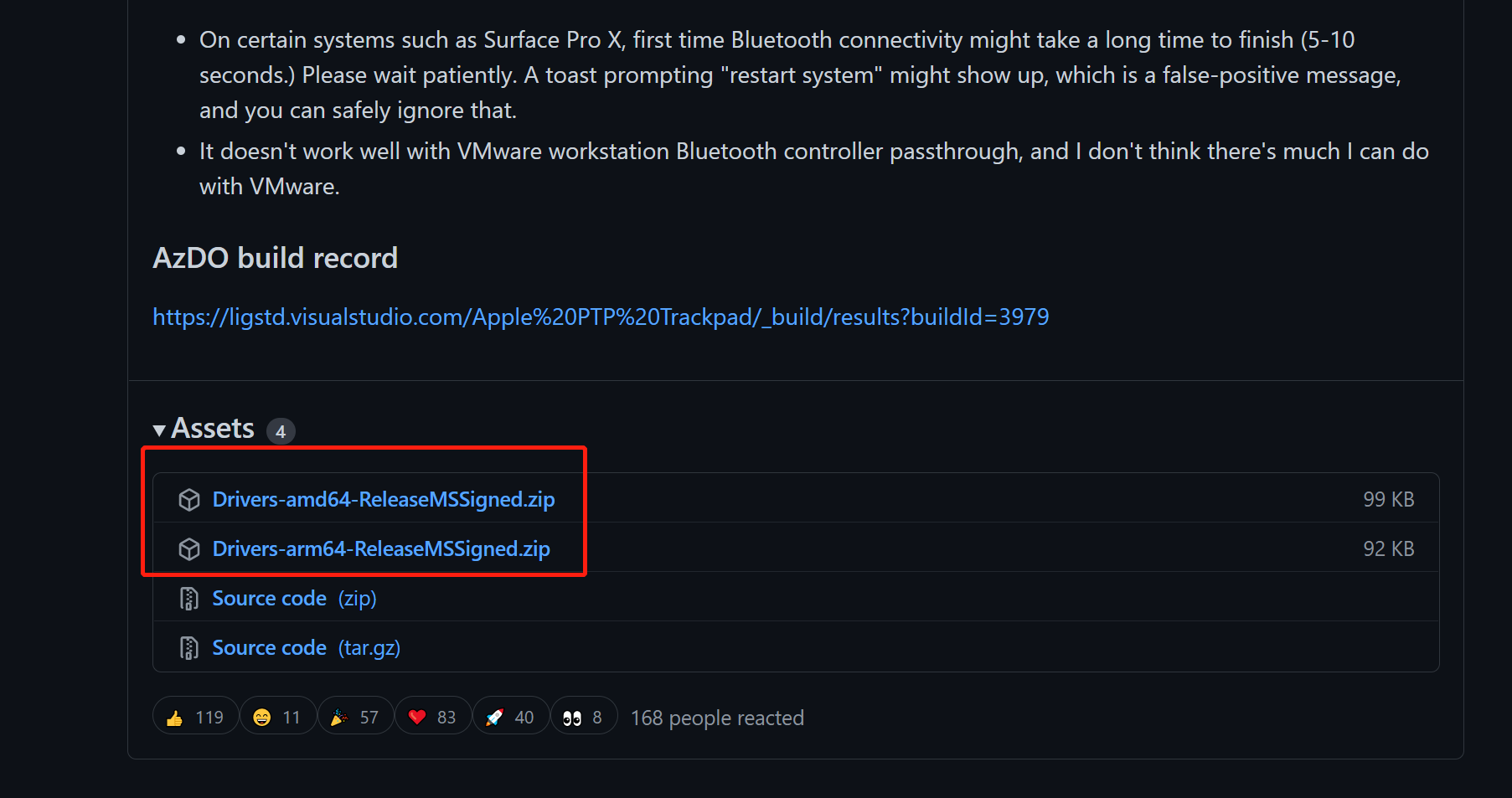The height and width of the screenshot is (798, 1512).
Task: Download Drivers-arm64-ReleaseMSSigned.zip
Action: [x=381, y=549]
